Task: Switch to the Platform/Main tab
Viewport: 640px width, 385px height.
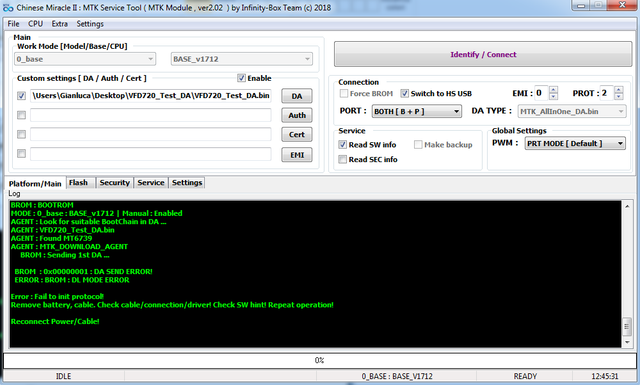Action: coord(35,183)
